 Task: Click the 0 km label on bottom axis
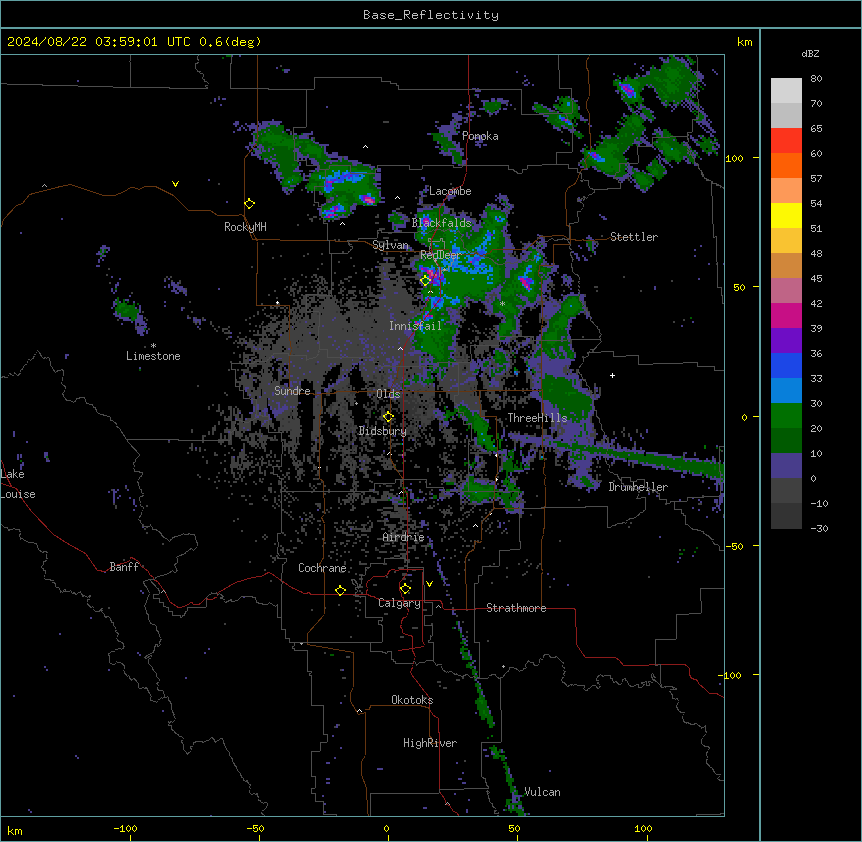click(x=386, y=828)
